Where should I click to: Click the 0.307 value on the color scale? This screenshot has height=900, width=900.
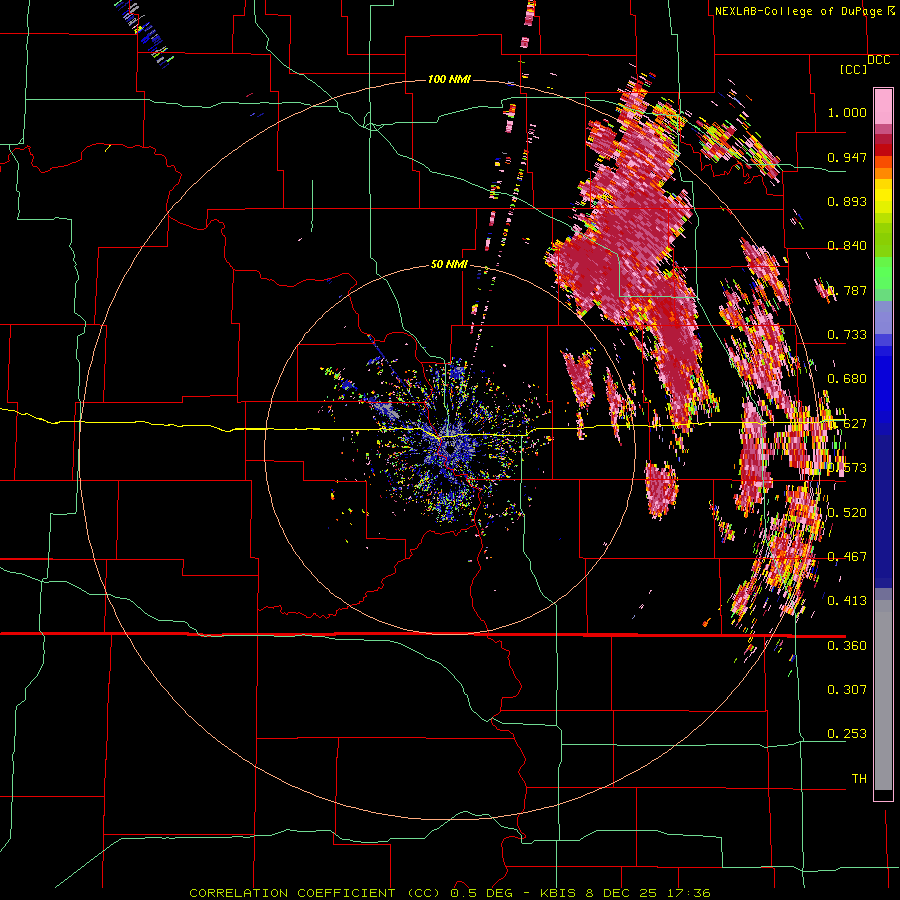click(847, 689)
